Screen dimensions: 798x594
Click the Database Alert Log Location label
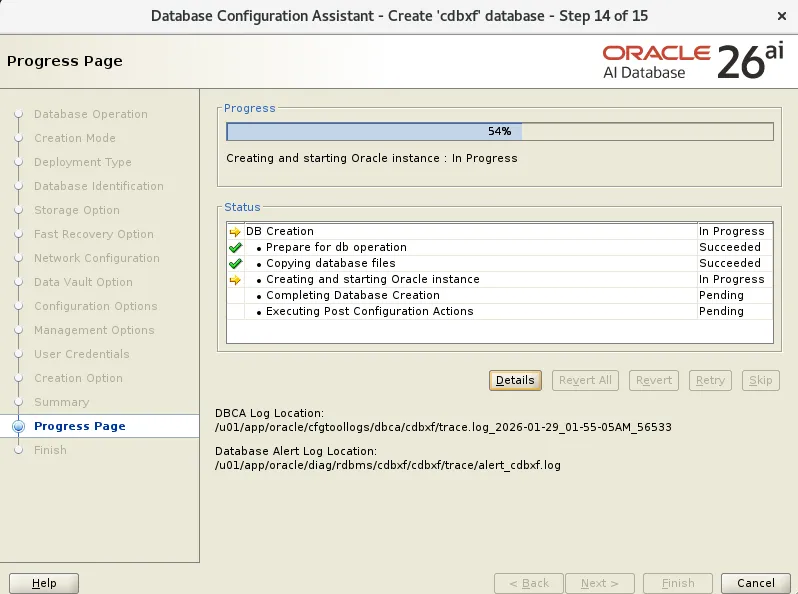tap(296, 451)
